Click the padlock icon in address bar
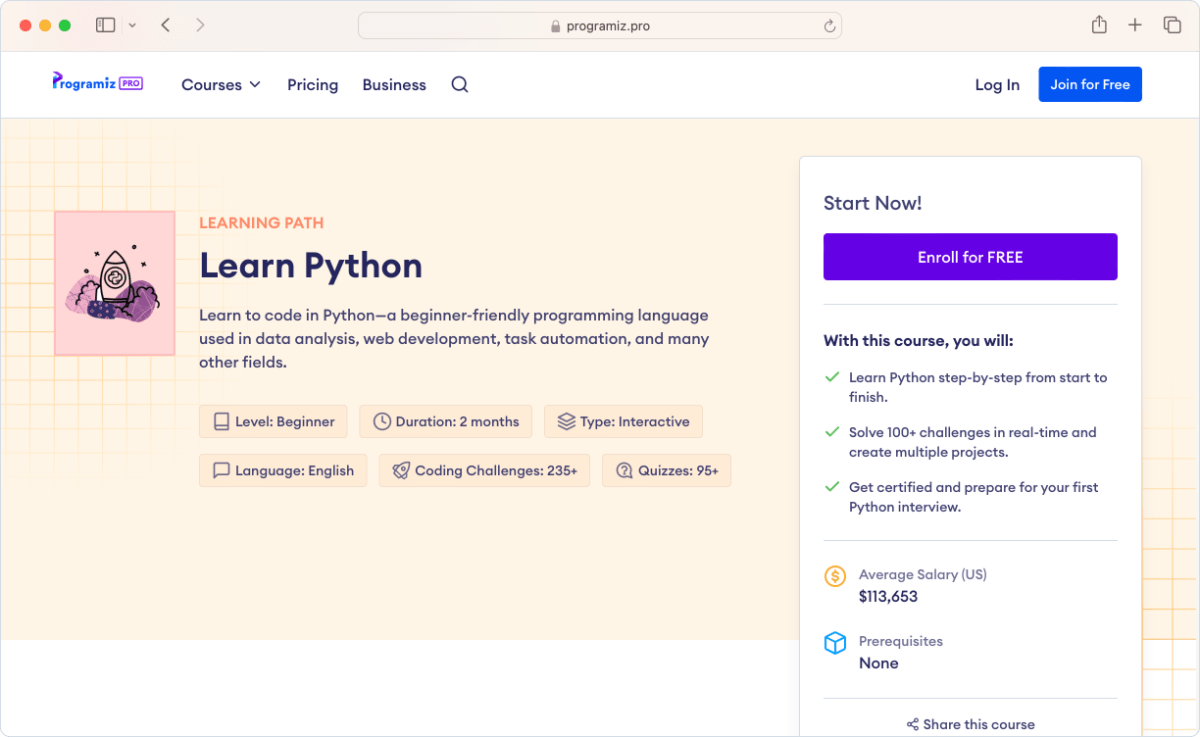 tap(556, 27)
